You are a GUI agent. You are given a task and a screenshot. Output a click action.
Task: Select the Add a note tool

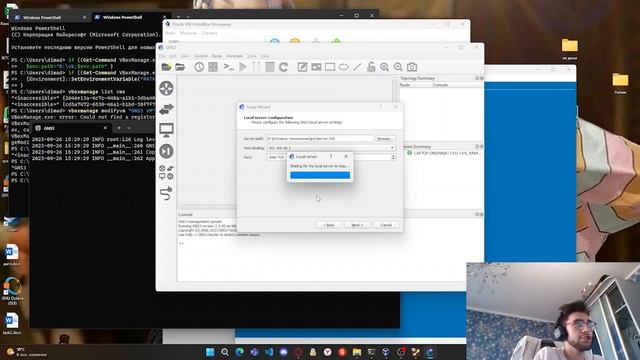(x=302, y=67)
